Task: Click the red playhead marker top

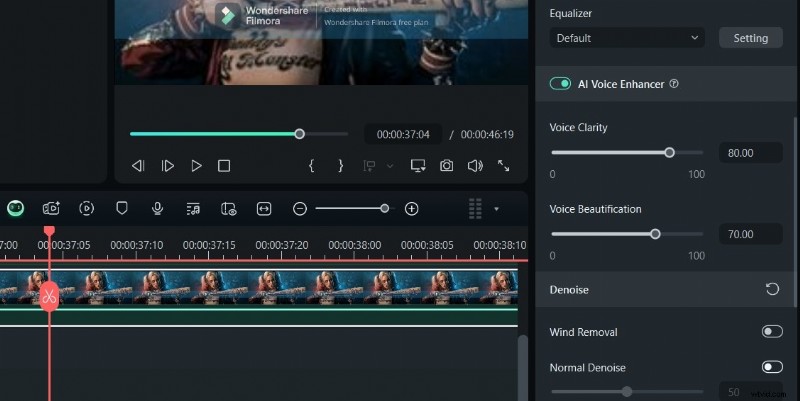Action: [49, 231]
